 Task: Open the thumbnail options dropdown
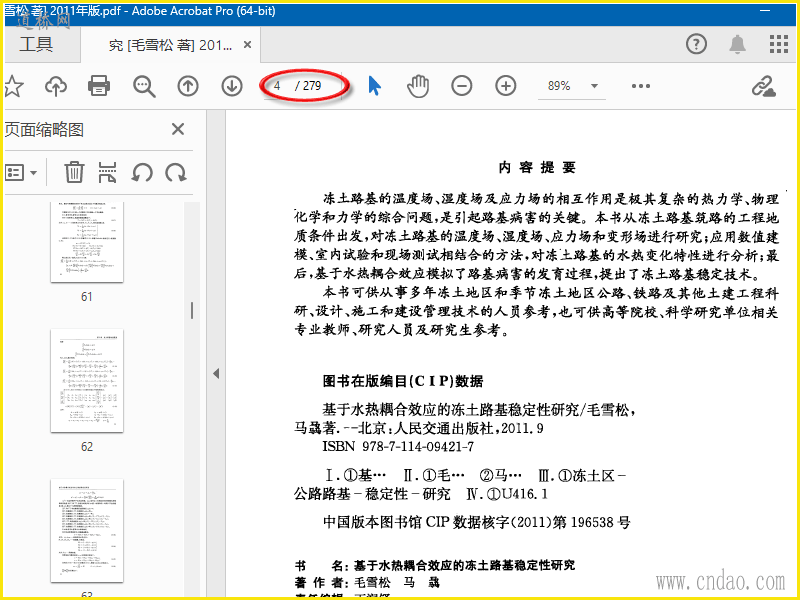(x=21, y=173)
